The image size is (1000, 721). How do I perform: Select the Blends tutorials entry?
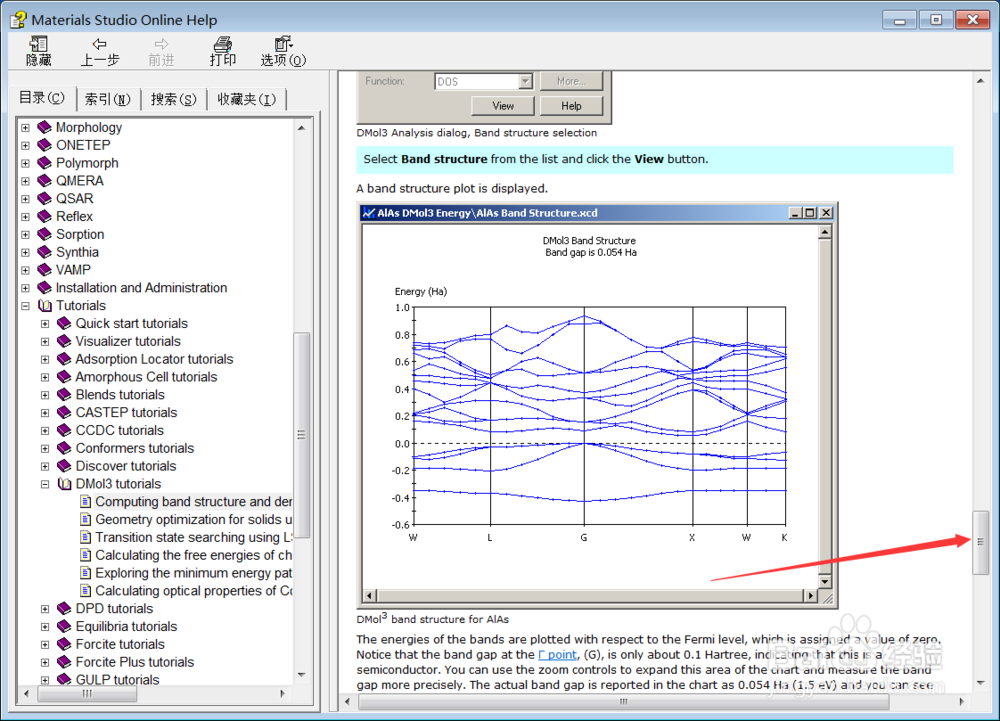tap(120, 395)
